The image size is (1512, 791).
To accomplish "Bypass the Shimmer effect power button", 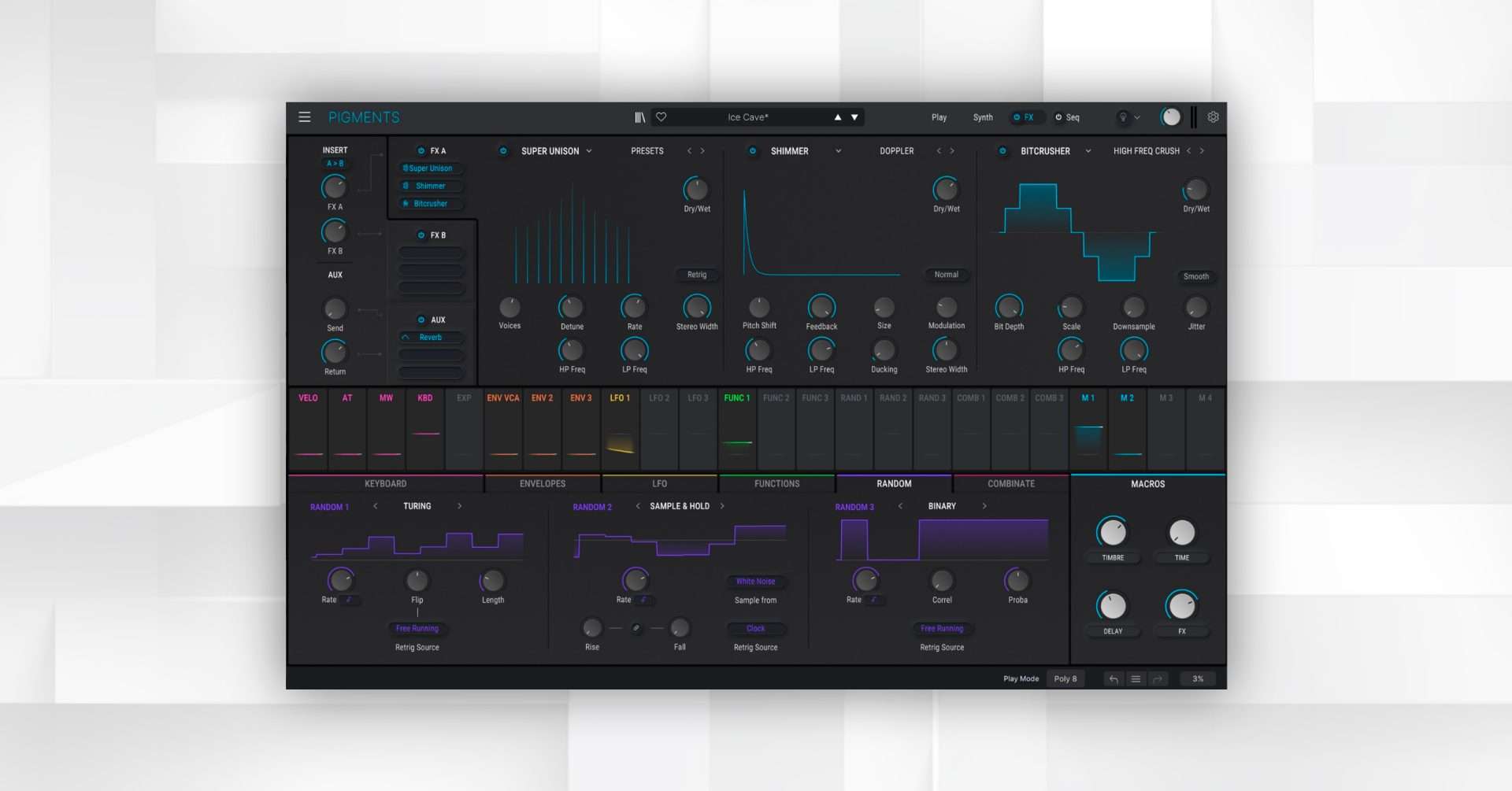I will pyautogui.click(x=752, y=151).
